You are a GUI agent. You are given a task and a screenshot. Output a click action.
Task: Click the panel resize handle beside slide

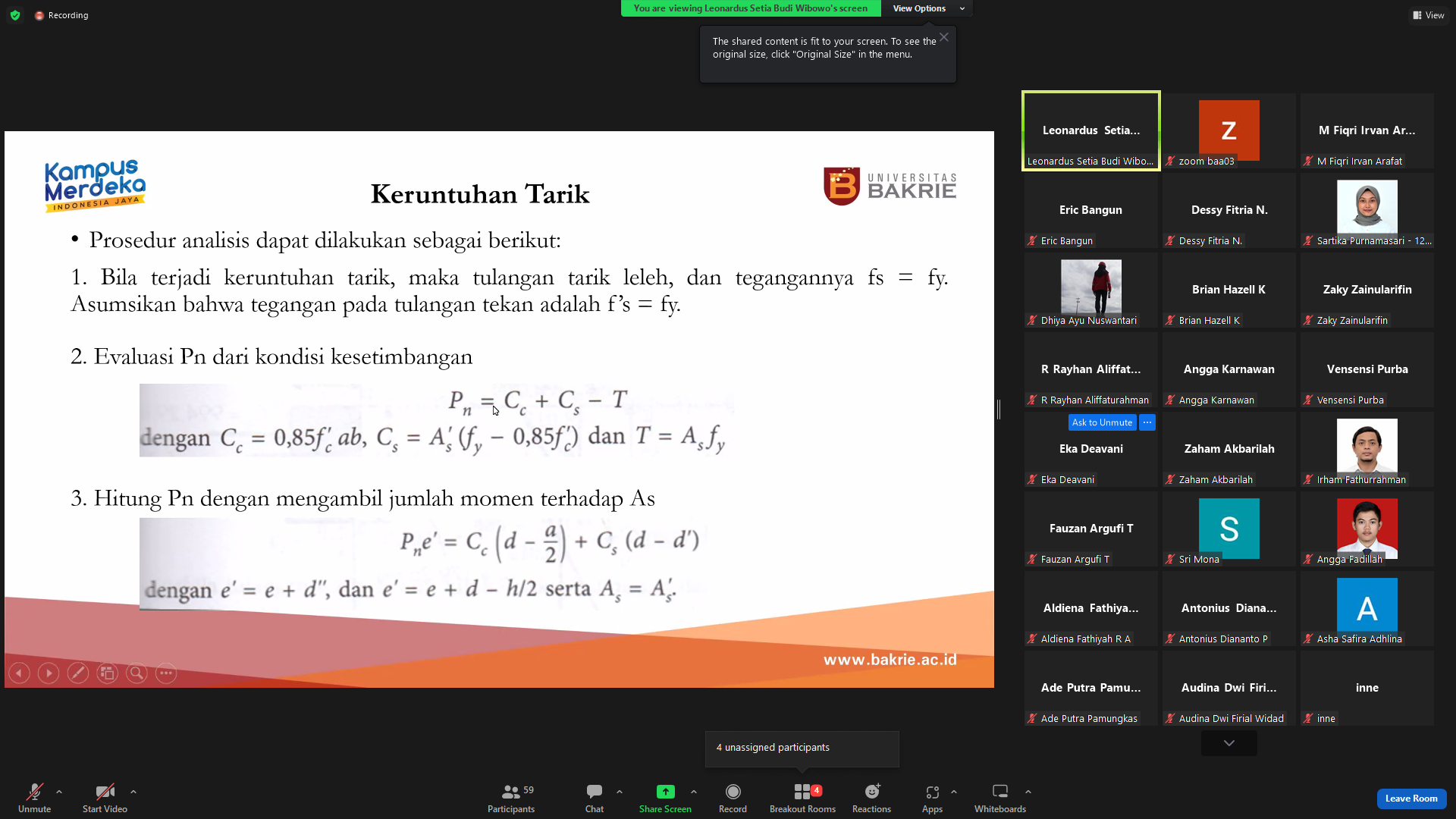tap(999, 409)
